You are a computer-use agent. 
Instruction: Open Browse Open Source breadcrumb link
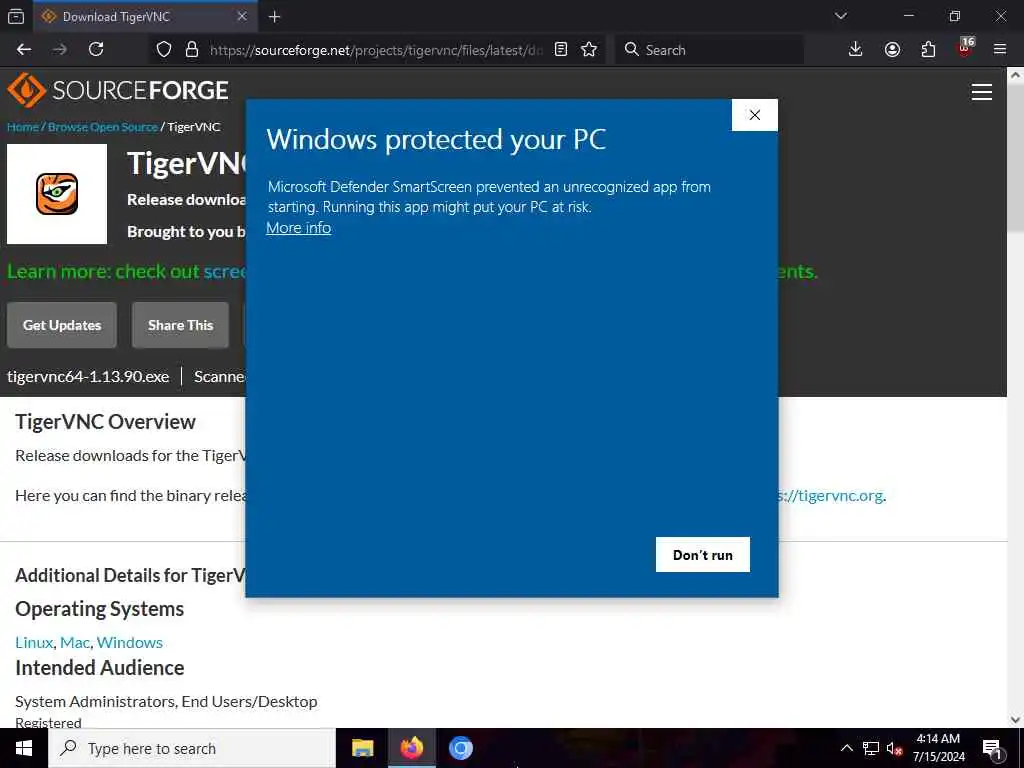pos(103,127)
